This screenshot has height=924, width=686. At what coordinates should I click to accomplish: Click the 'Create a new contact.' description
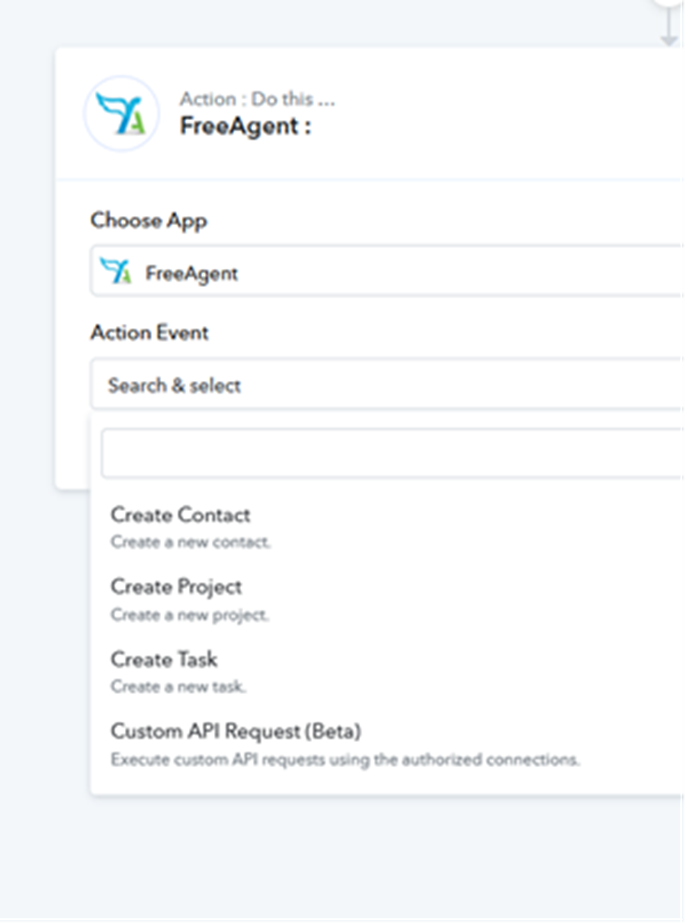190,542
